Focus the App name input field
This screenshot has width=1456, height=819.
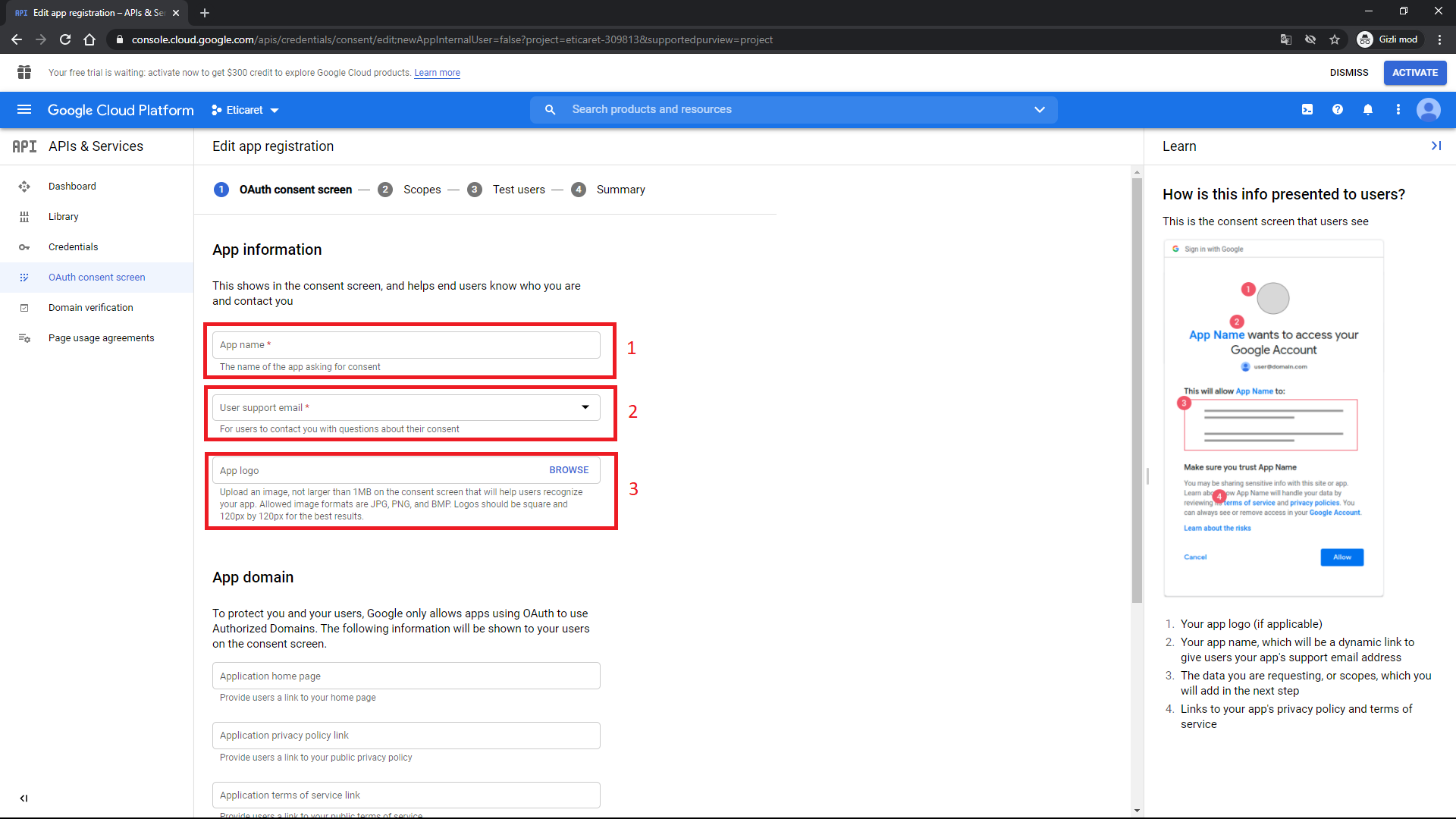coord(406,345)
